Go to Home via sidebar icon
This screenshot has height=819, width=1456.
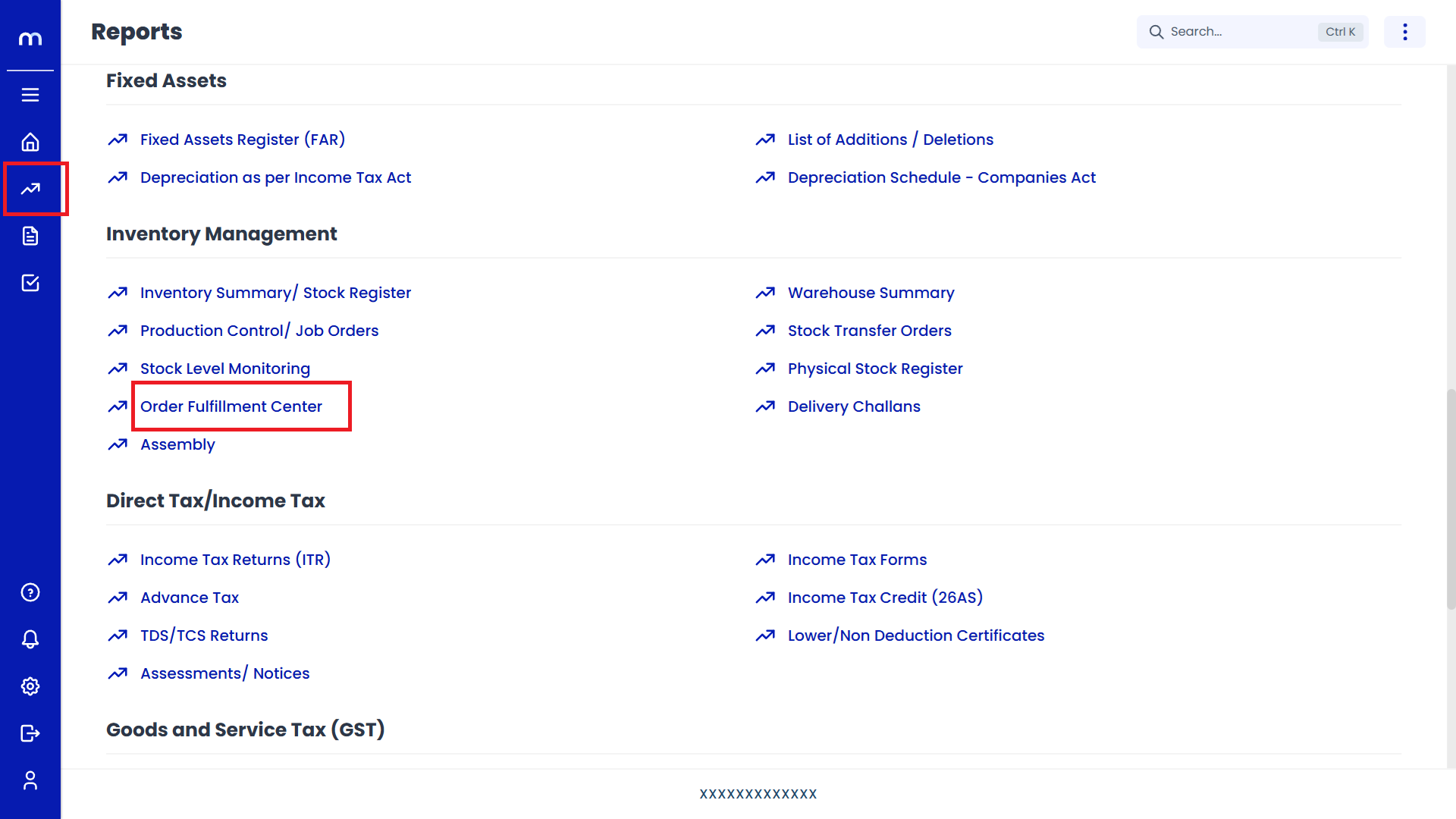[x=30, y=142]
